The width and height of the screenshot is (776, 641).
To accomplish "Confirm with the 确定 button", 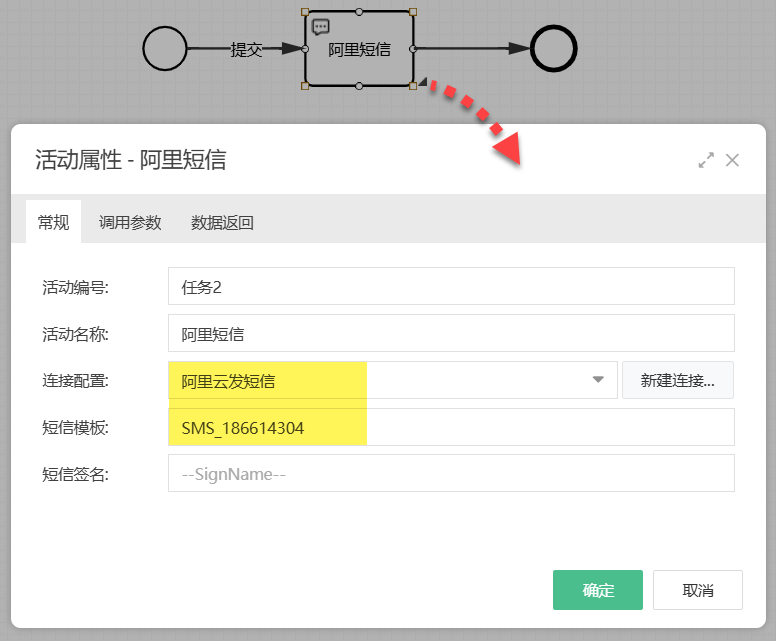I will (598, 590).
